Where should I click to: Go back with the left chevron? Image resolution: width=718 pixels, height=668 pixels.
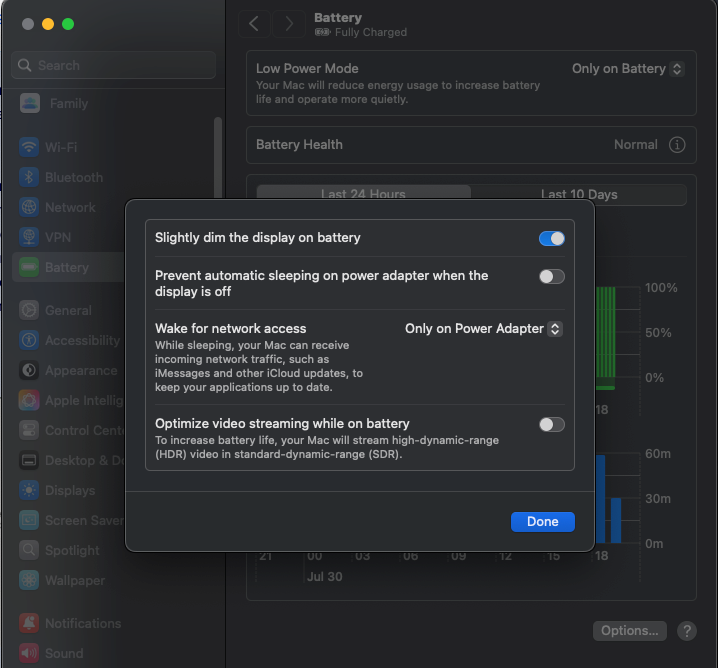(254, 23)
